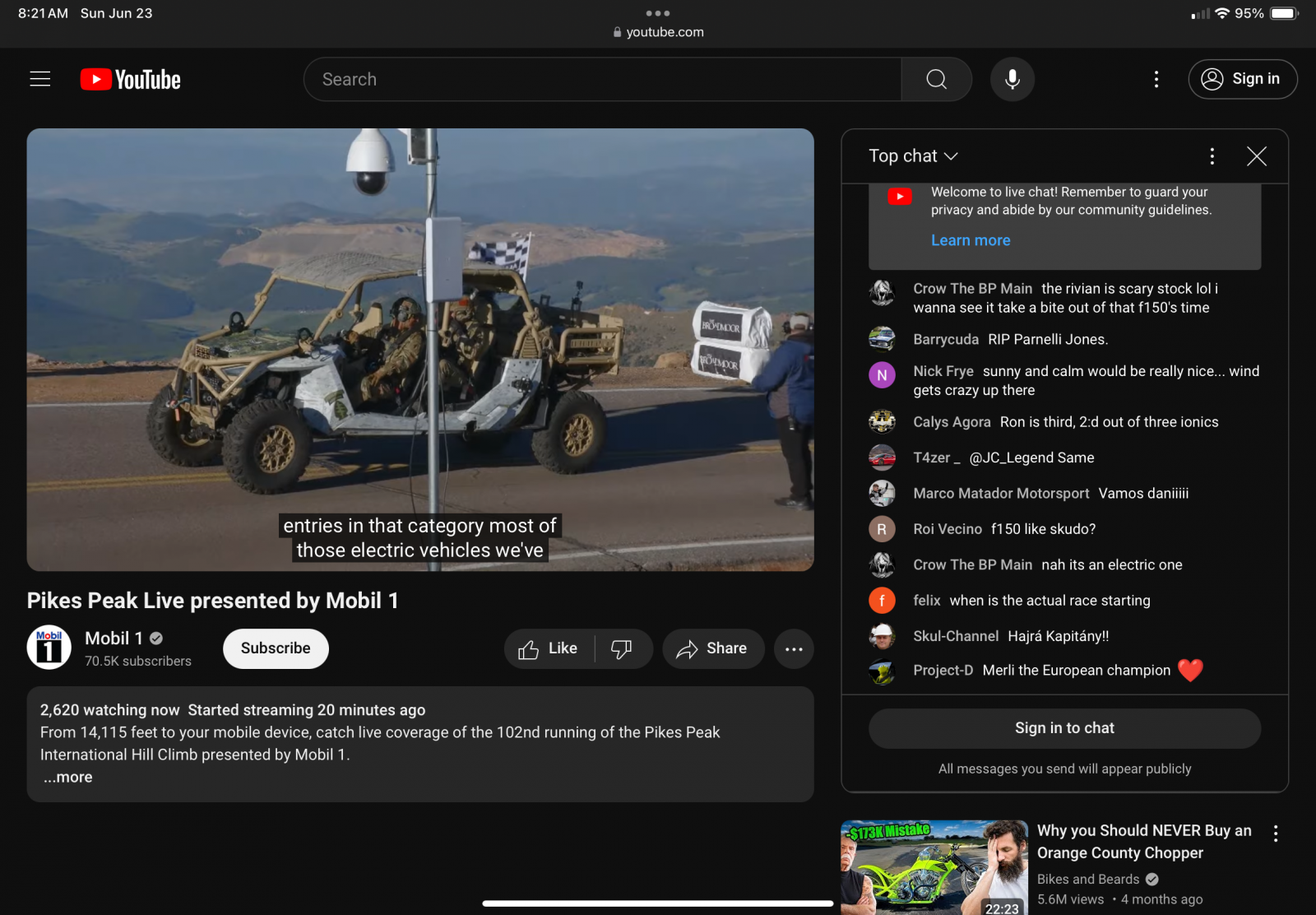Open 'Why you Should NEVER Buy' video title

(x=1144, y=842)
